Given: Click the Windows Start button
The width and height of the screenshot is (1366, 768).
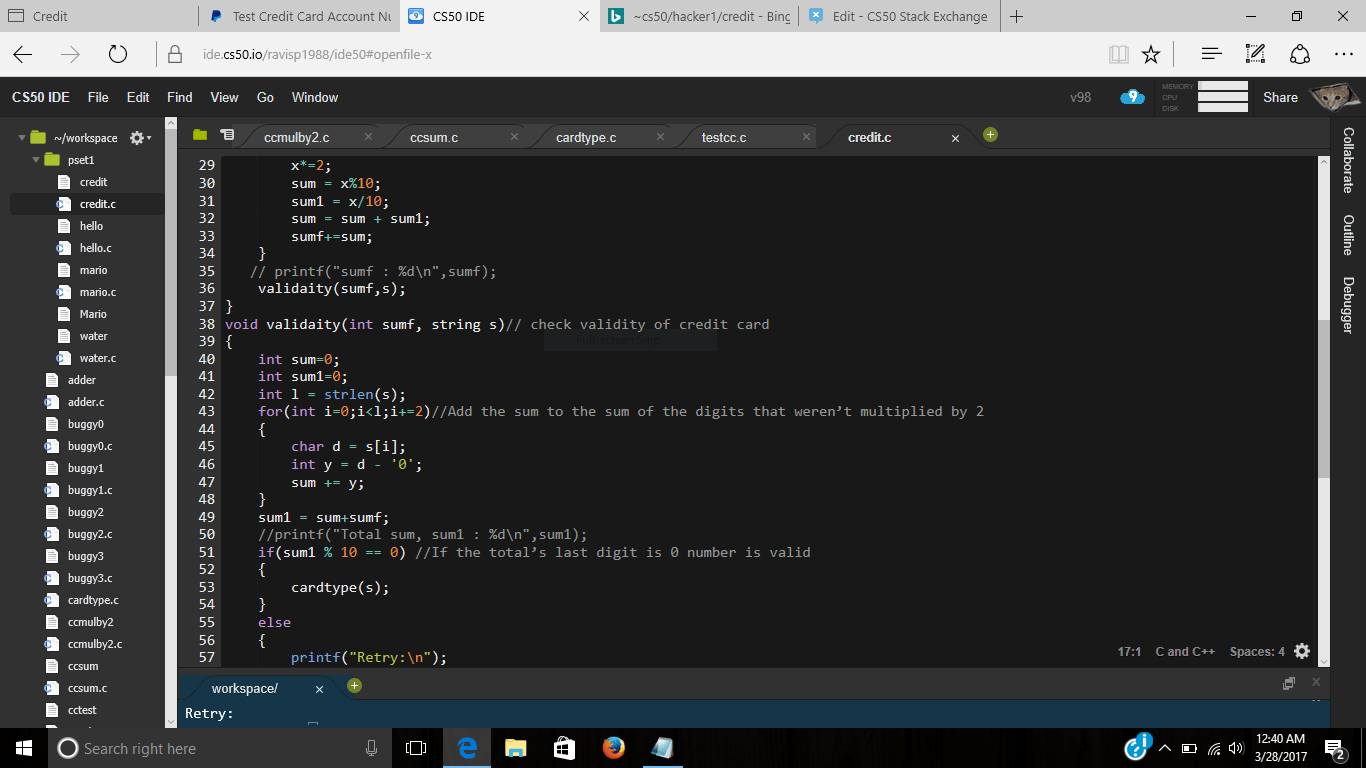Looking at the screenshot, I should click(x=24, y=748).
